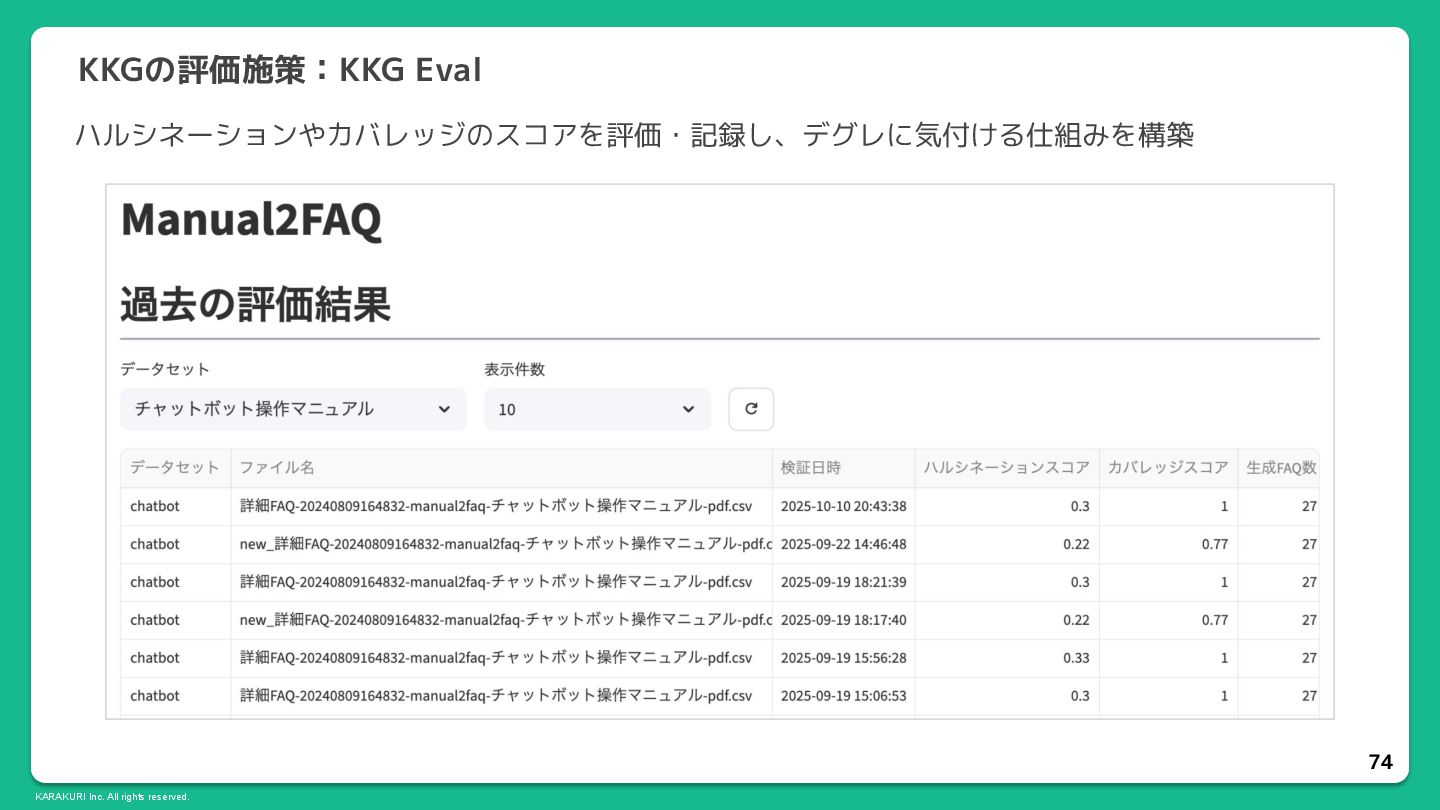Click the データセット column header
1440x810 pixels.
[175, 468]
